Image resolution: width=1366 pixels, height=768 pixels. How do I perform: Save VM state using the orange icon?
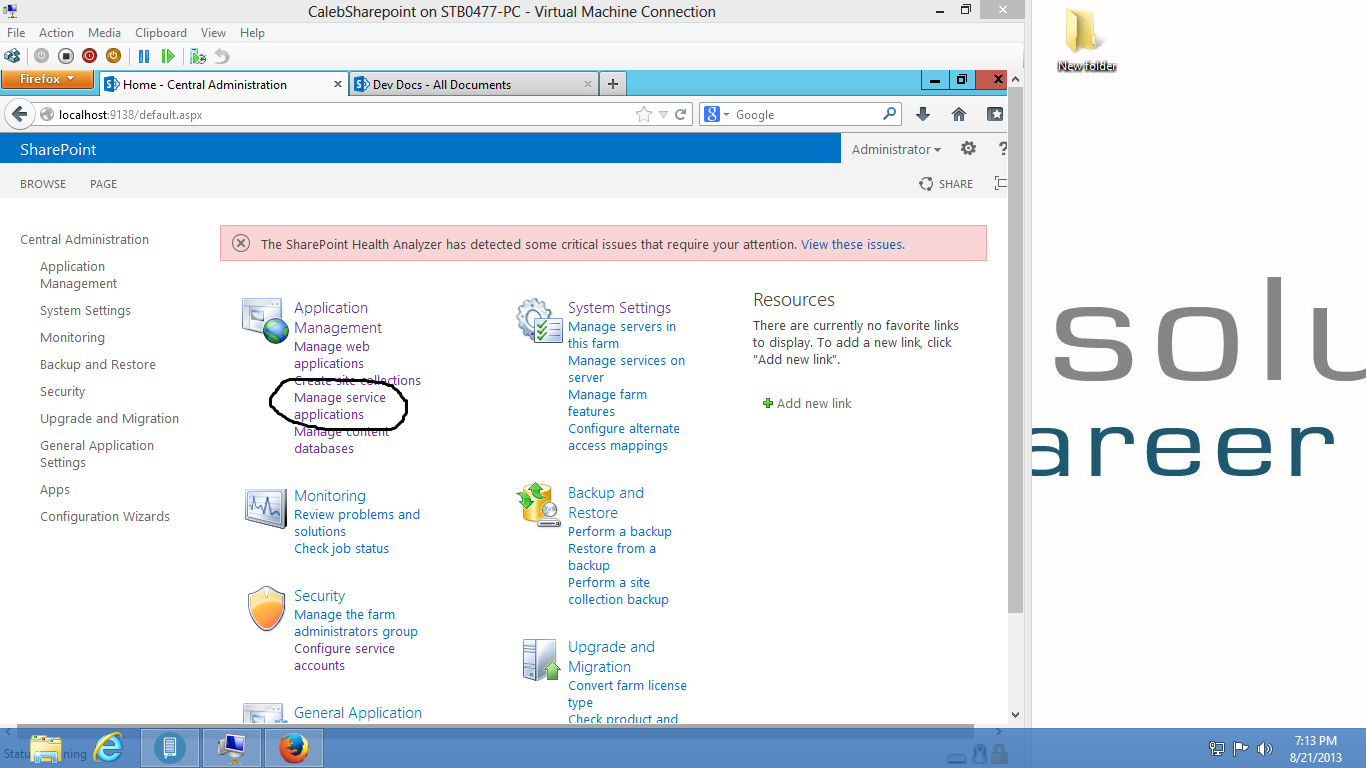pyautogui.click(x=114, y=56)
